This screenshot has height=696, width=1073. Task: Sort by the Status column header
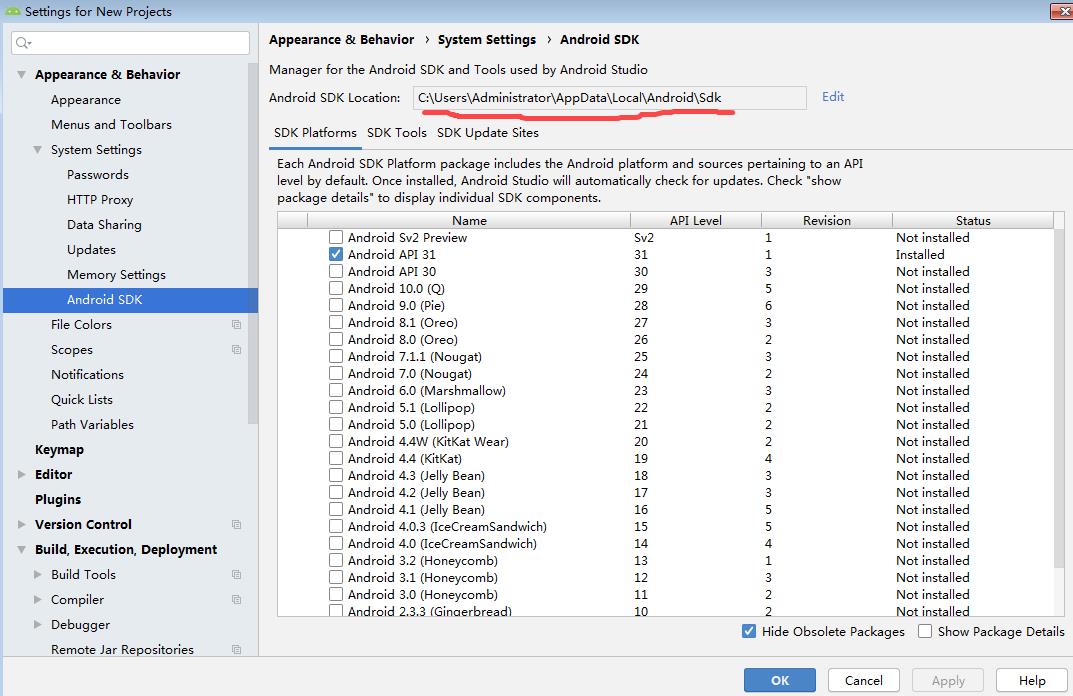tap(972, 220)
